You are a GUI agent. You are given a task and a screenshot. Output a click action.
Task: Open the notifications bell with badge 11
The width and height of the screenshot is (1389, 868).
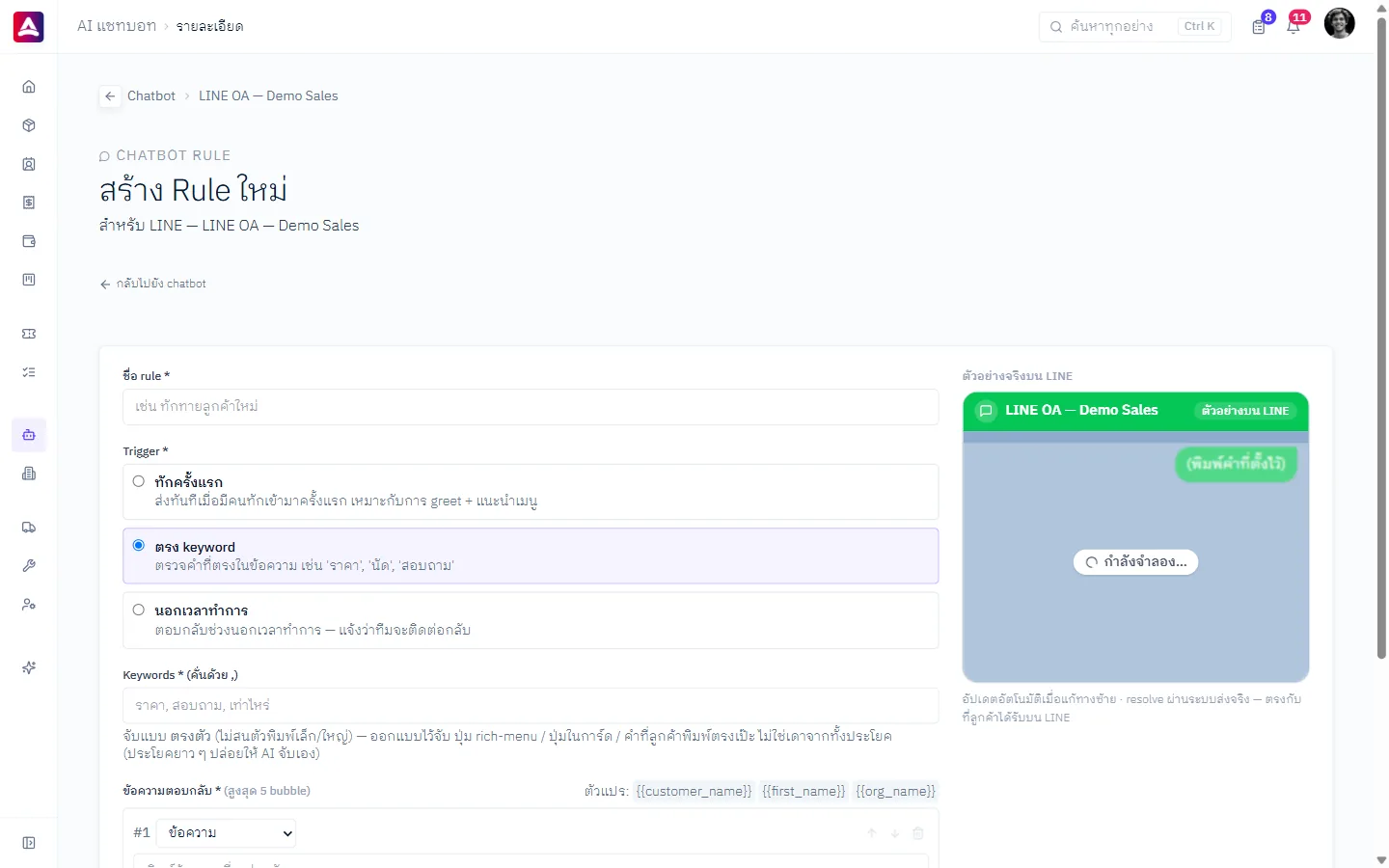coord(1294,27)
